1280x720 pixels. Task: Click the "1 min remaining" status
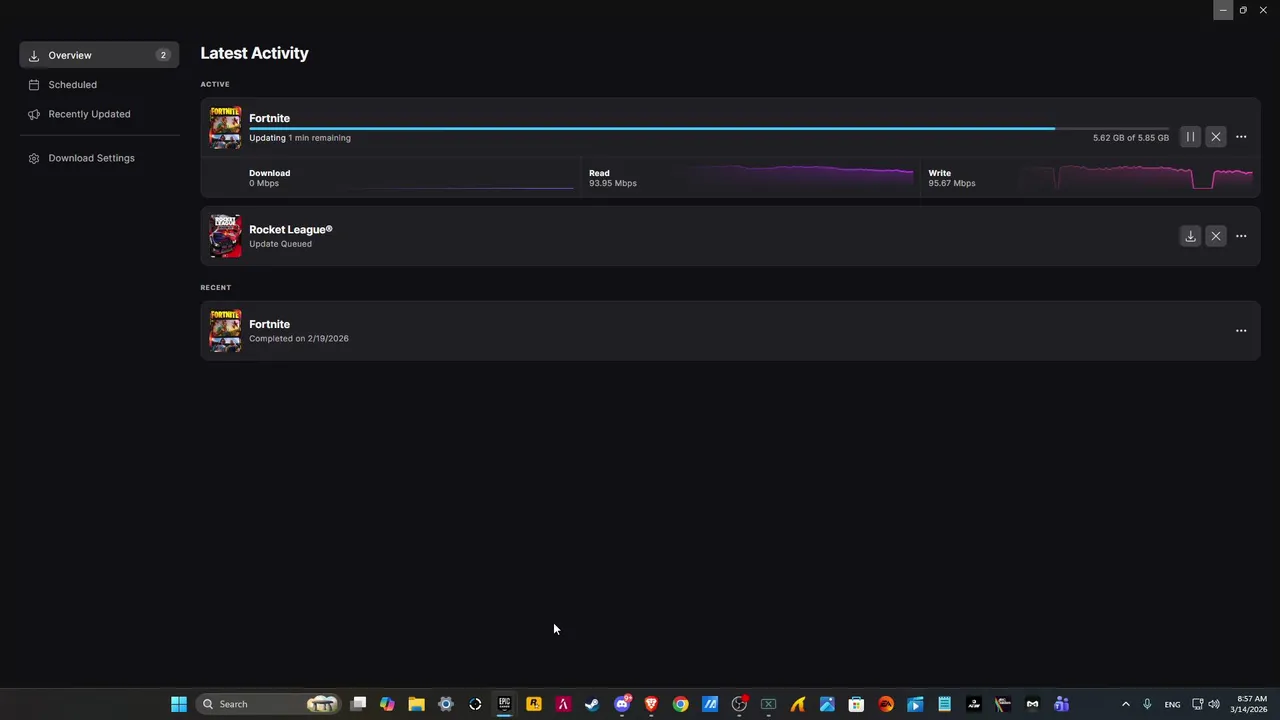(319, 138)
